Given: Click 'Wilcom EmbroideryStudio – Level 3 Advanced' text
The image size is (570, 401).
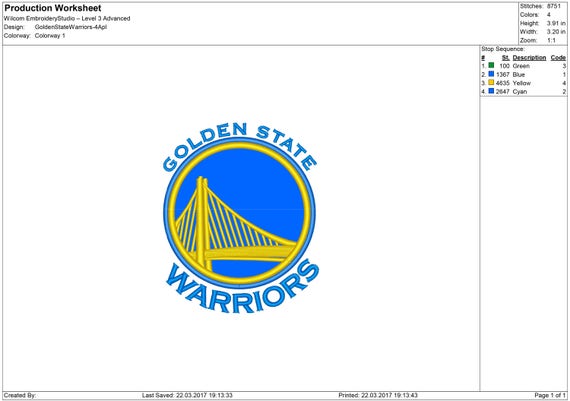Looking at the screenshot, I should 67,19.
